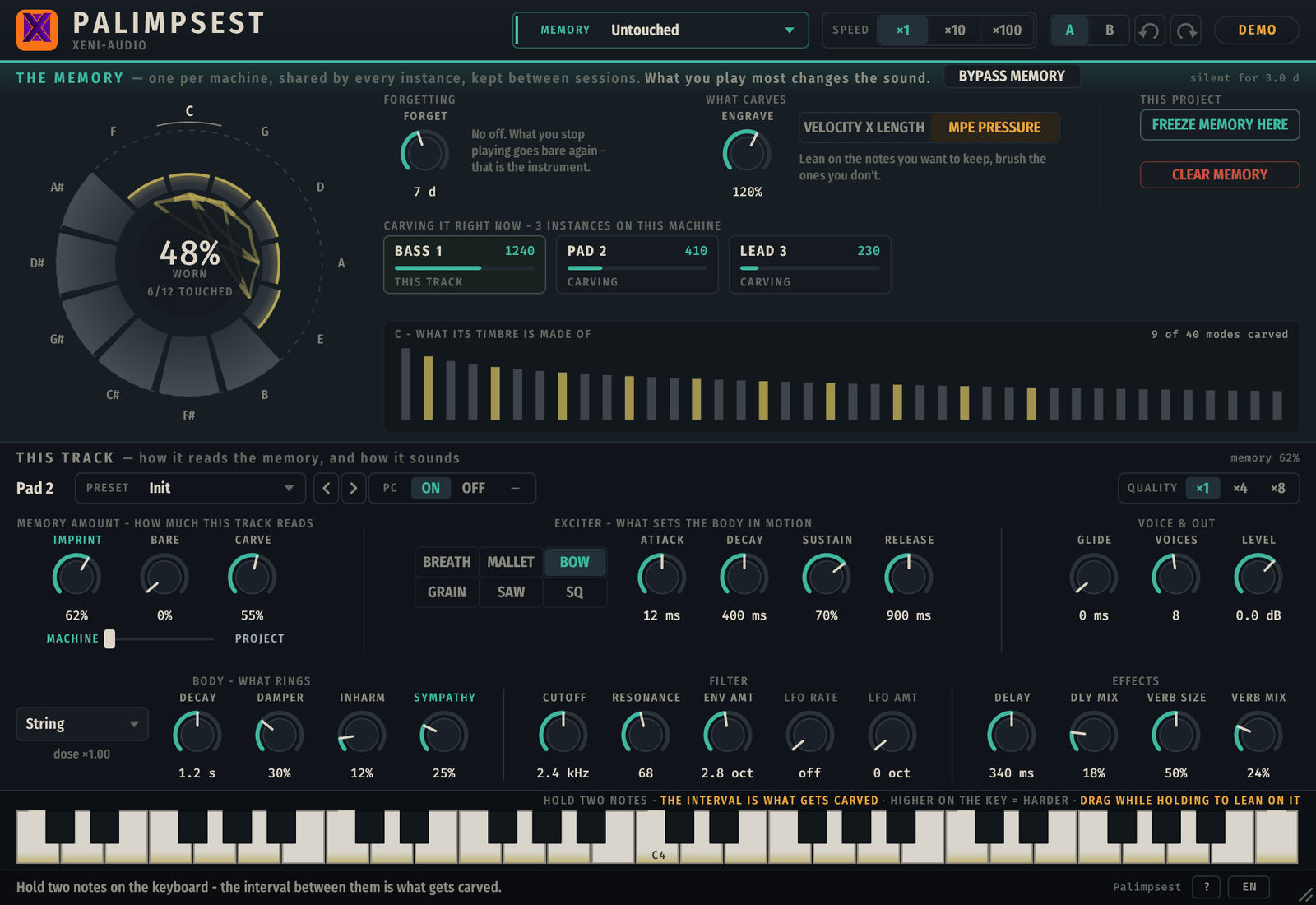The width and height of the screenshot is (1316, 905).
Task: Go to next preset with right chevron
Action: click(354, 488)
